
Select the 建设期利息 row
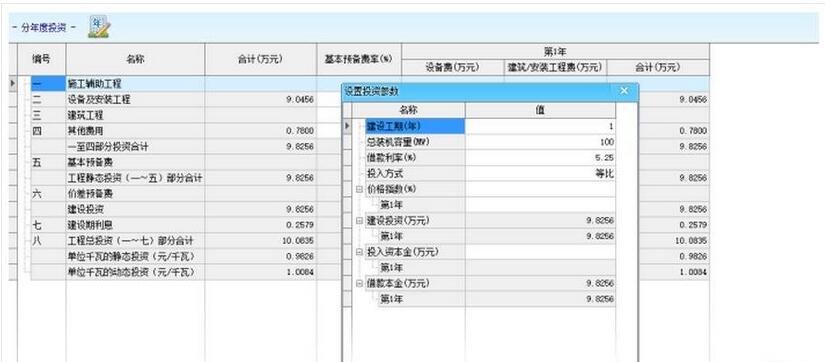pyautogui.click(x=135, y=225)
